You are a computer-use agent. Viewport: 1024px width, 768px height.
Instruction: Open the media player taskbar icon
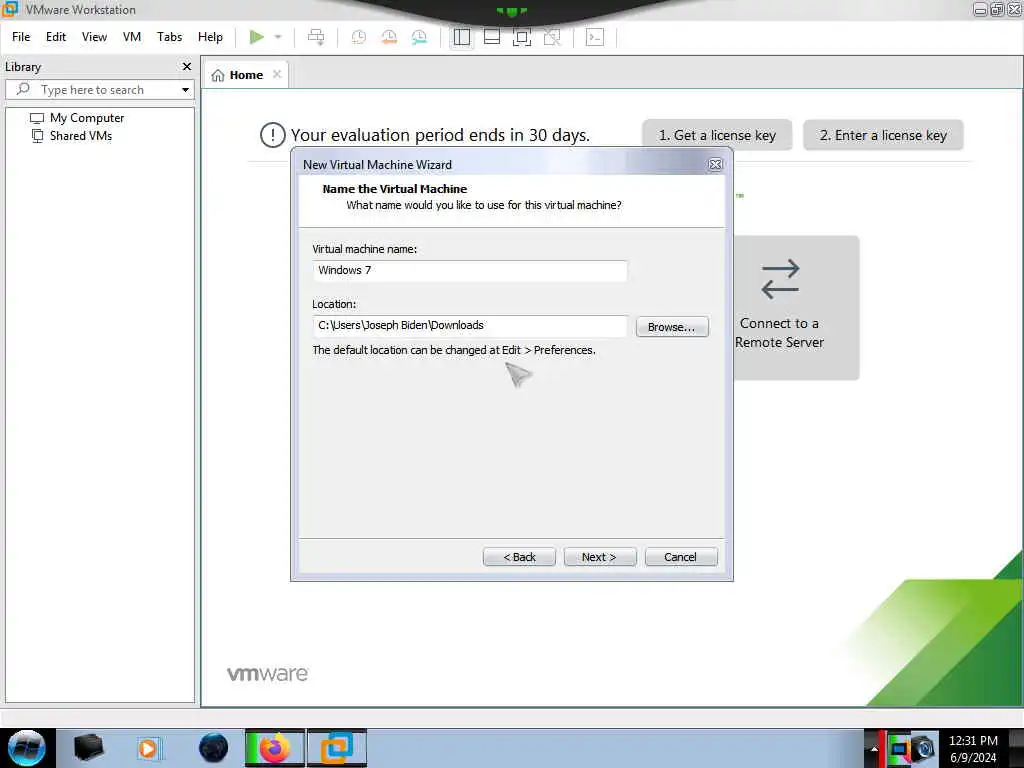pyautogui.click(x=148, y=748)
